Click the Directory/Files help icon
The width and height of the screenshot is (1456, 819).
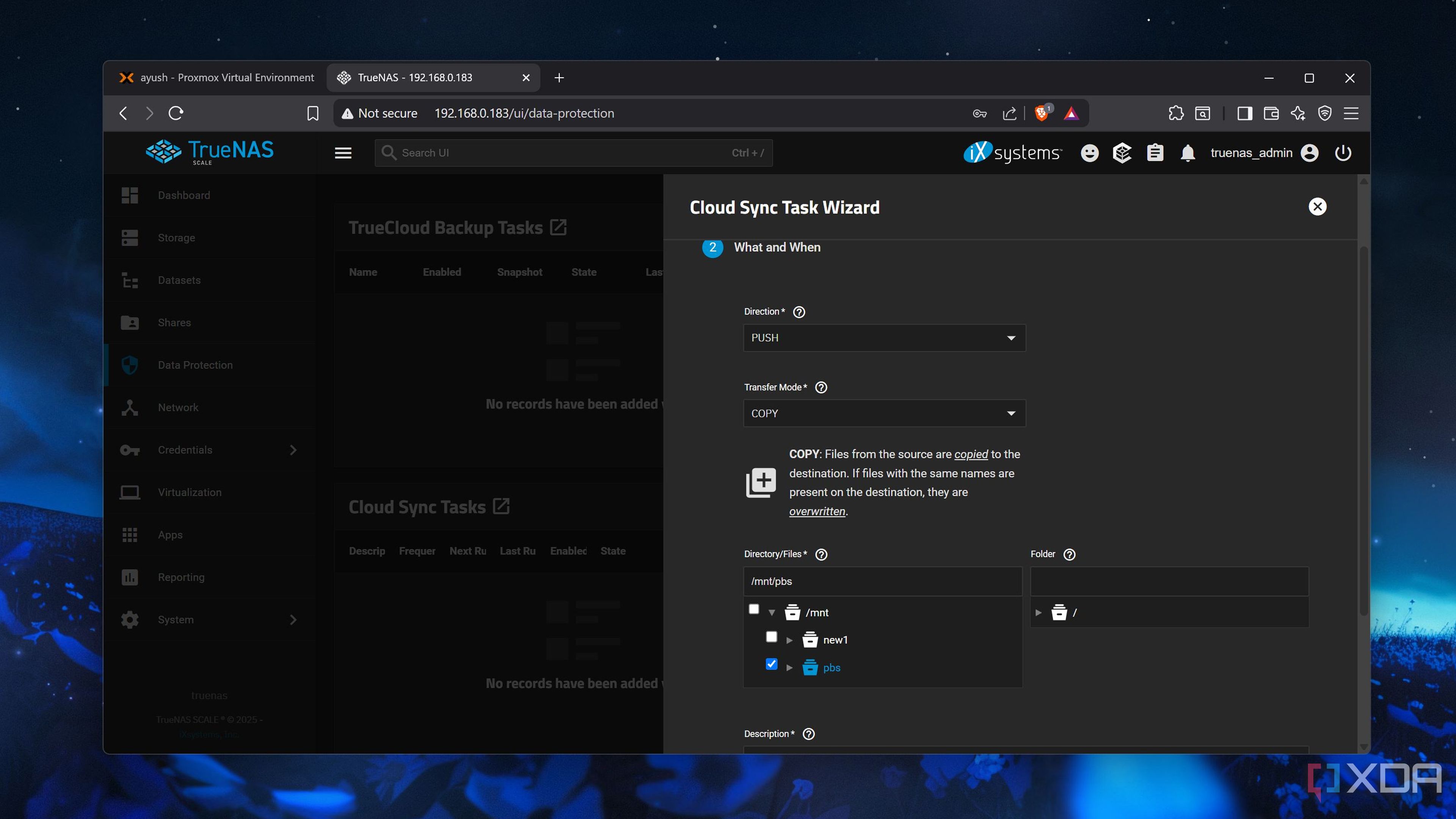[821, 554]
